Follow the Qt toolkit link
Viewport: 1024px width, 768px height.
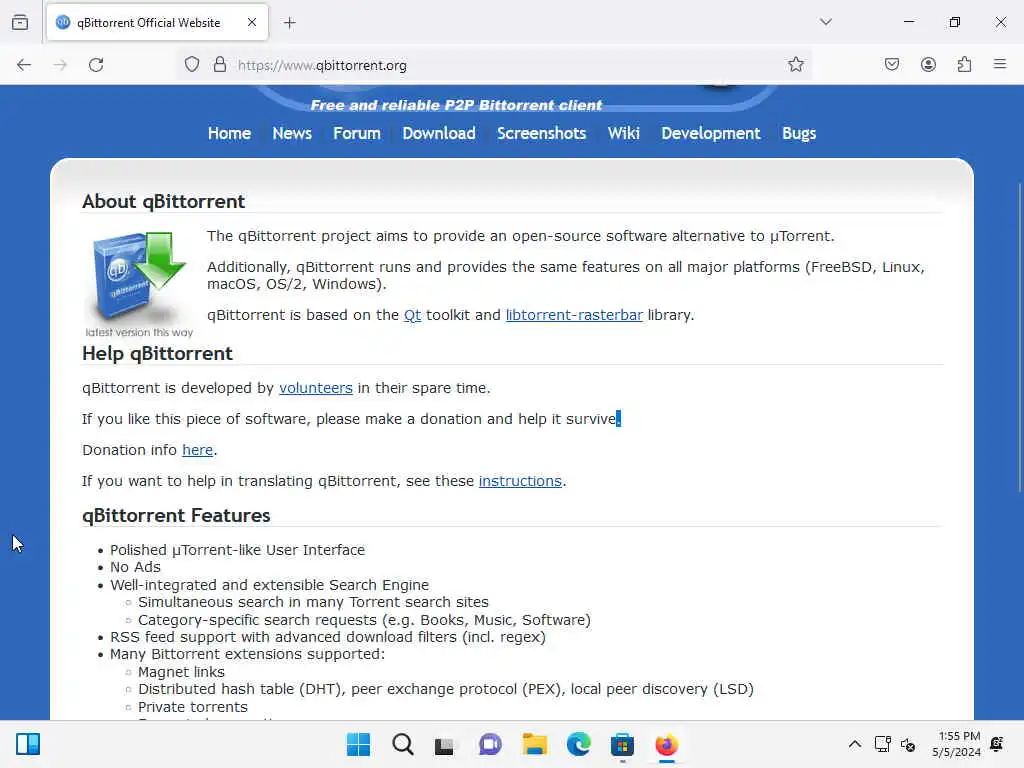pyautogui.click(x=412, y=315)
